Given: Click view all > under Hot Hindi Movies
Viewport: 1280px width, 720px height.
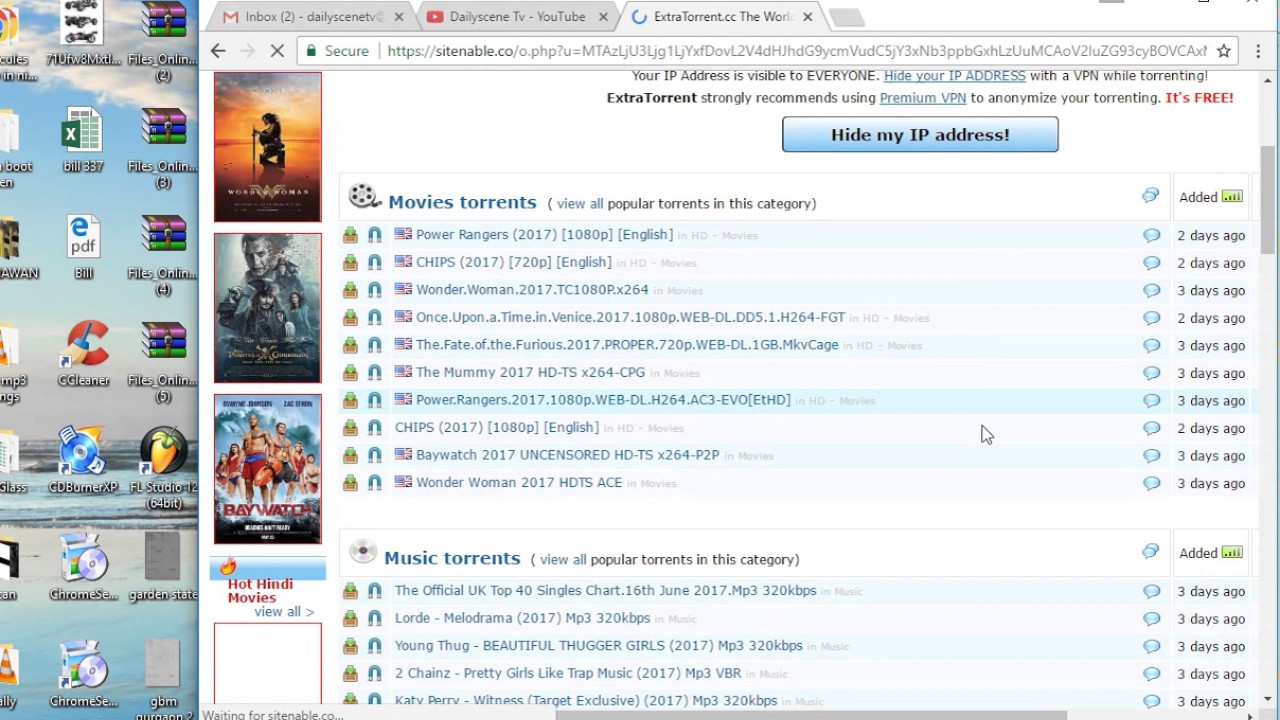Looking at the screenshot, I should click(x=284, y=612).
